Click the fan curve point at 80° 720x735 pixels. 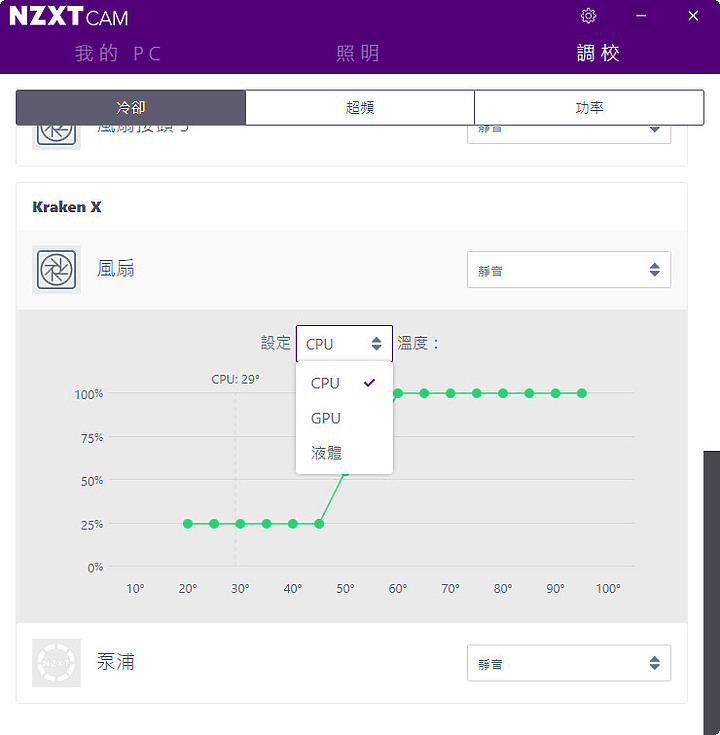point(502,393)
